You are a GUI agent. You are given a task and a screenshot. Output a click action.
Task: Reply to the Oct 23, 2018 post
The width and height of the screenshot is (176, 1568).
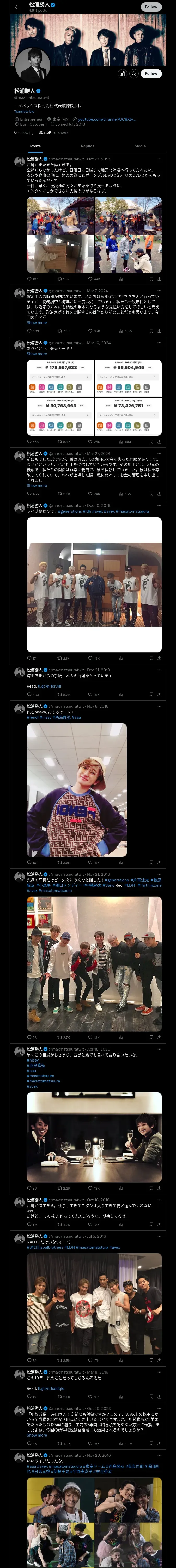pyautogui.click(x=29, y=279)
